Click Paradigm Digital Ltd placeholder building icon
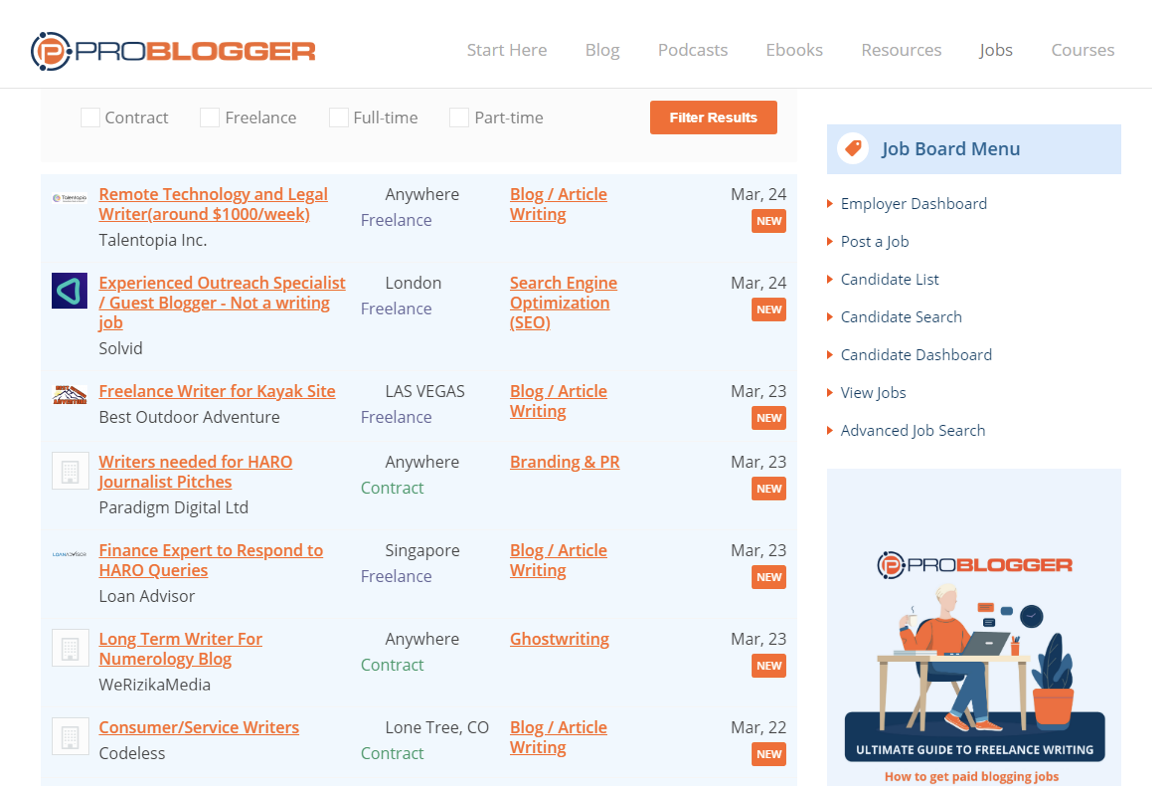 [70, 471]
